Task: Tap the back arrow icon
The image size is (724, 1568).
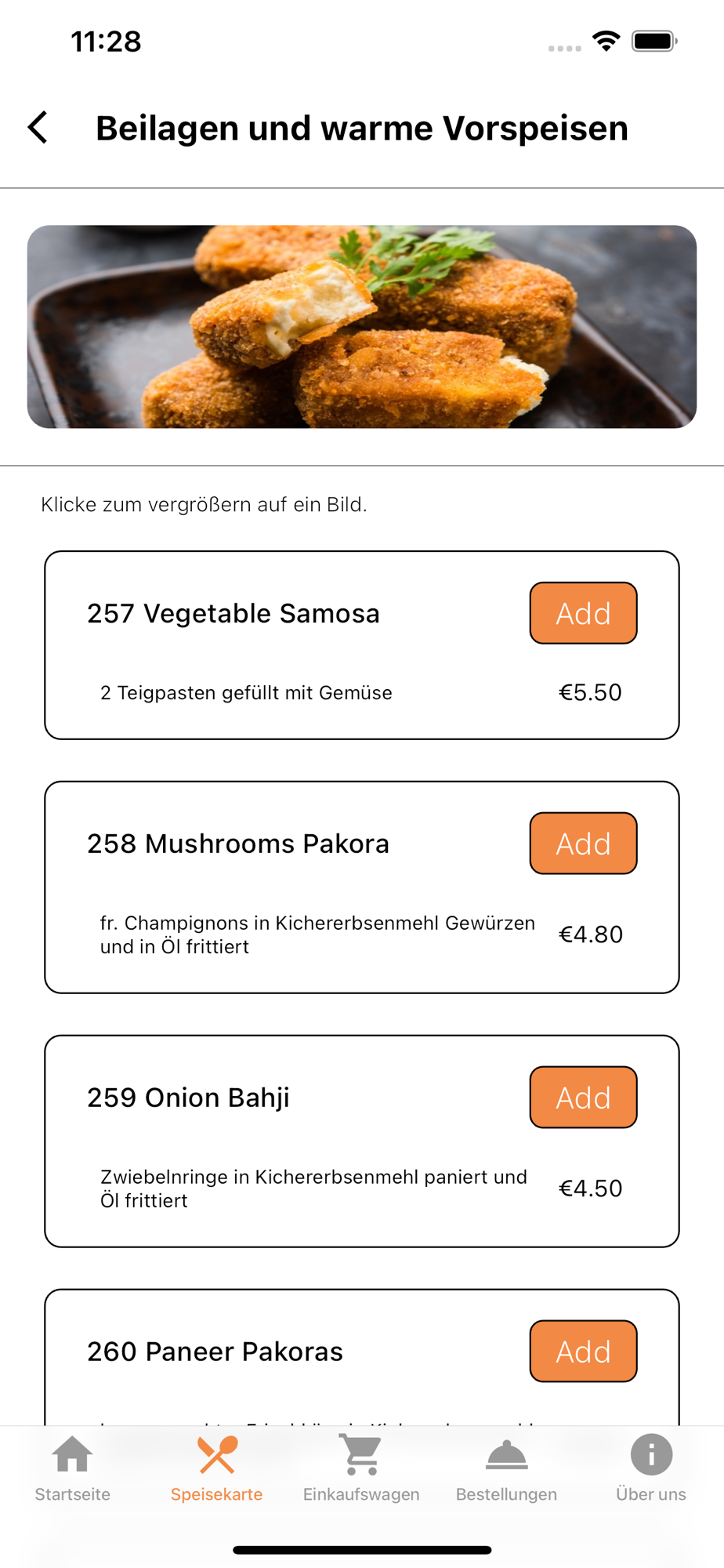Action: point(38,127)
